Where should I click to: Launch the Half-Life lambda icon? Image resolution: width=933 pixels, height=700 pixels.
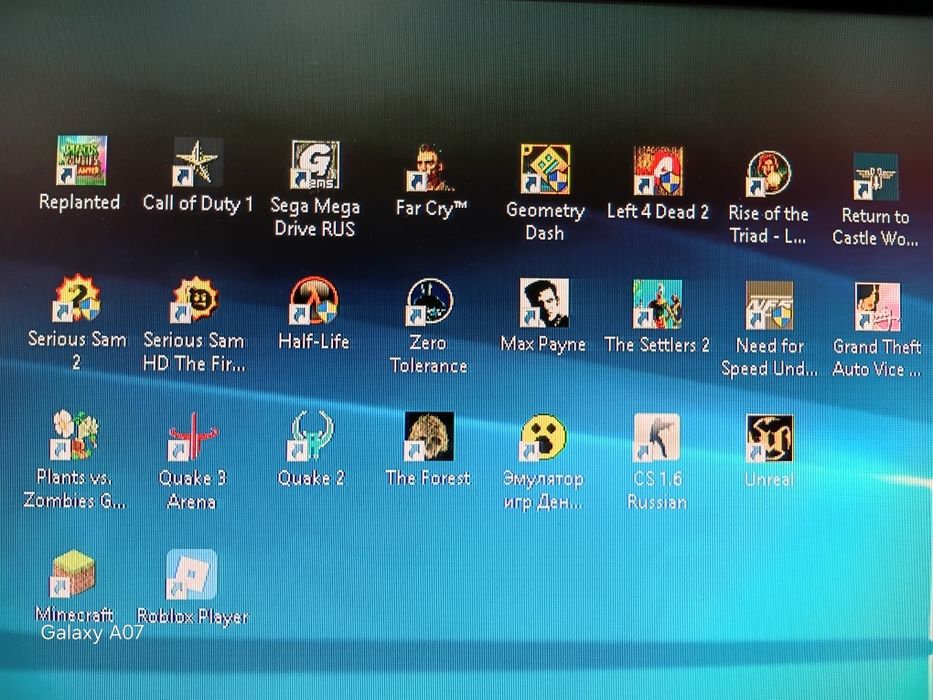click(314, 301)
